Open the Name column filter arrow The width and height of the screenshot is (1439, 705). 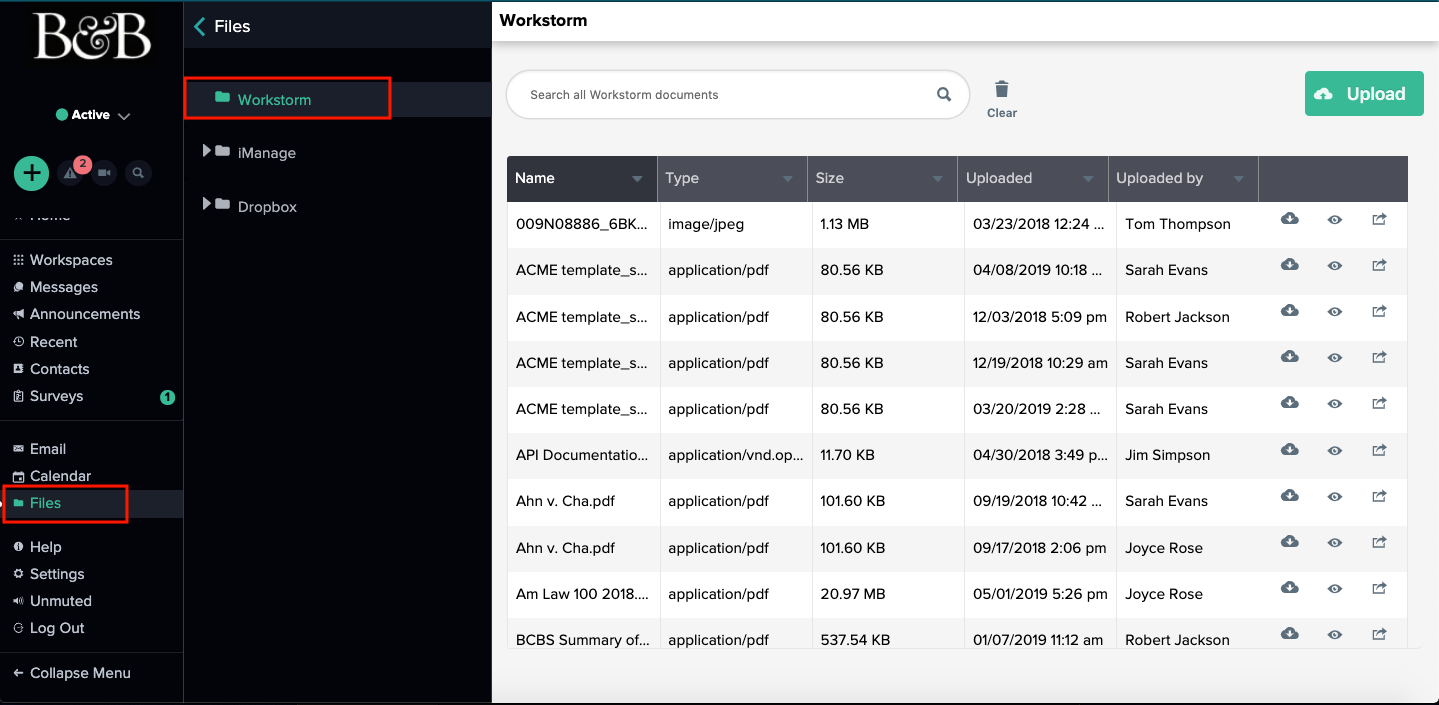(637, 179)
